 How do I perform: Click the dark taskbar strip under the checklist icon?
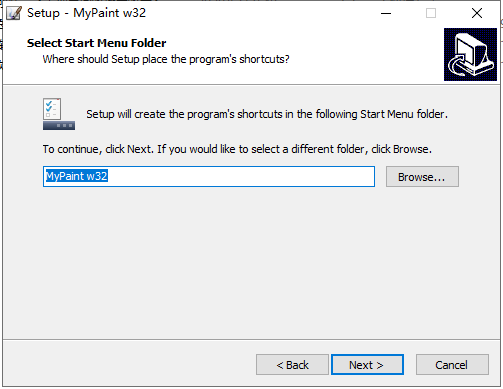click(x=59, y=126)
